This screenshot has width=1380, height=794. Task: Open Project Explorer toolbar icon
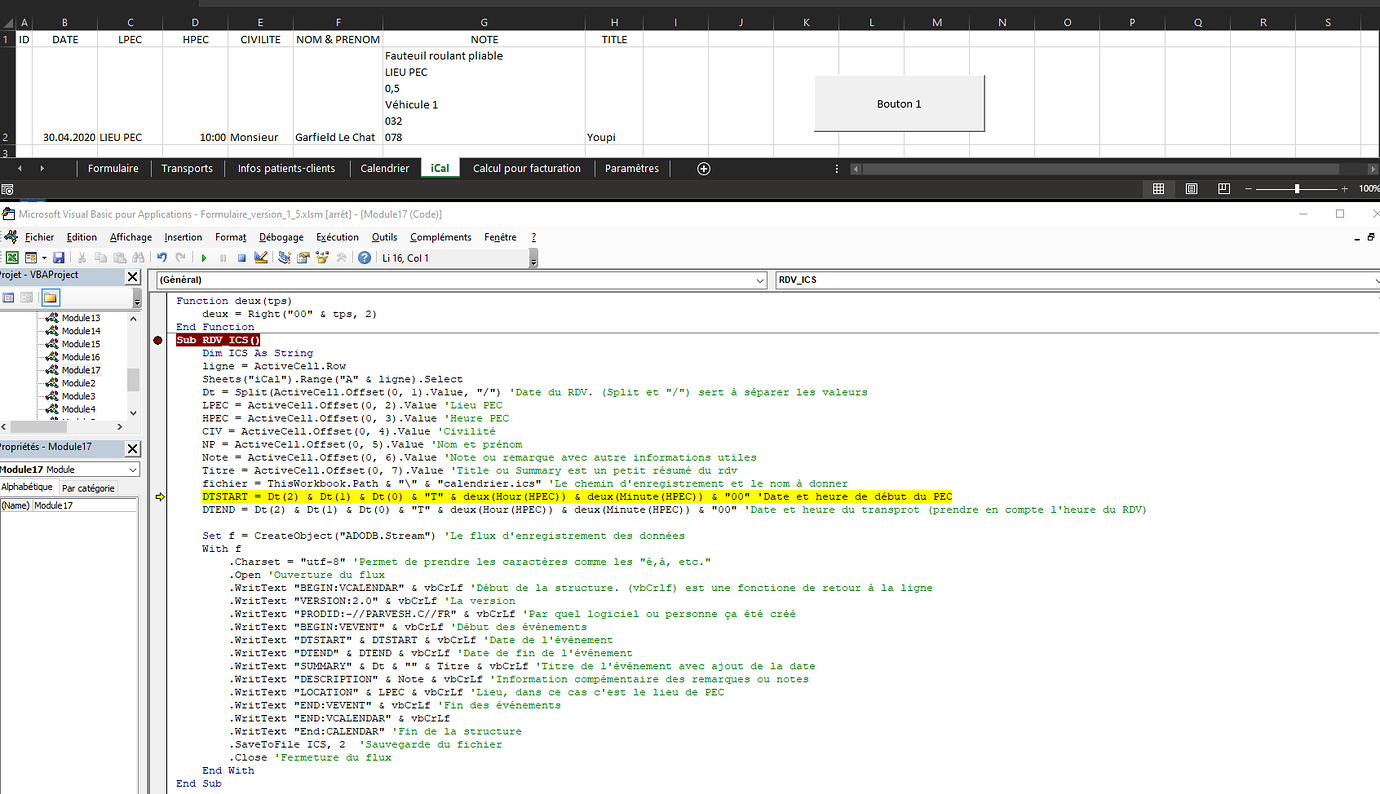click(284, 258)
